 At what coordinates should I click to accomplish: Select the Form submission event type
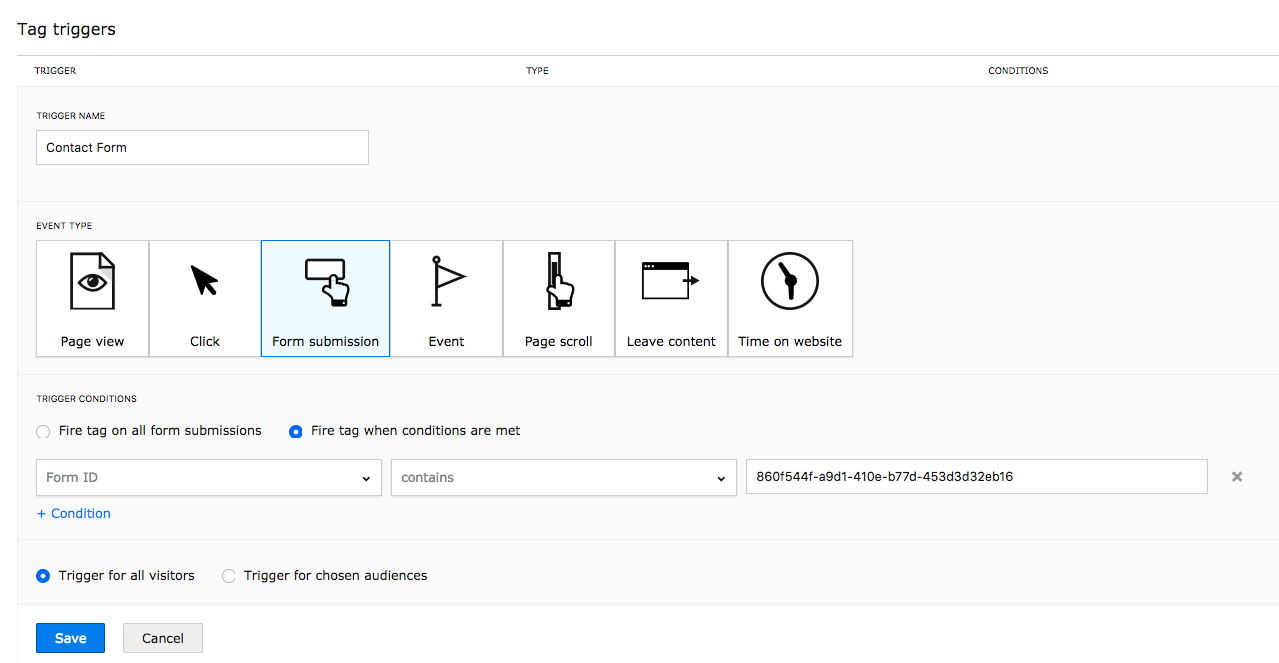(x=326, y=298)
